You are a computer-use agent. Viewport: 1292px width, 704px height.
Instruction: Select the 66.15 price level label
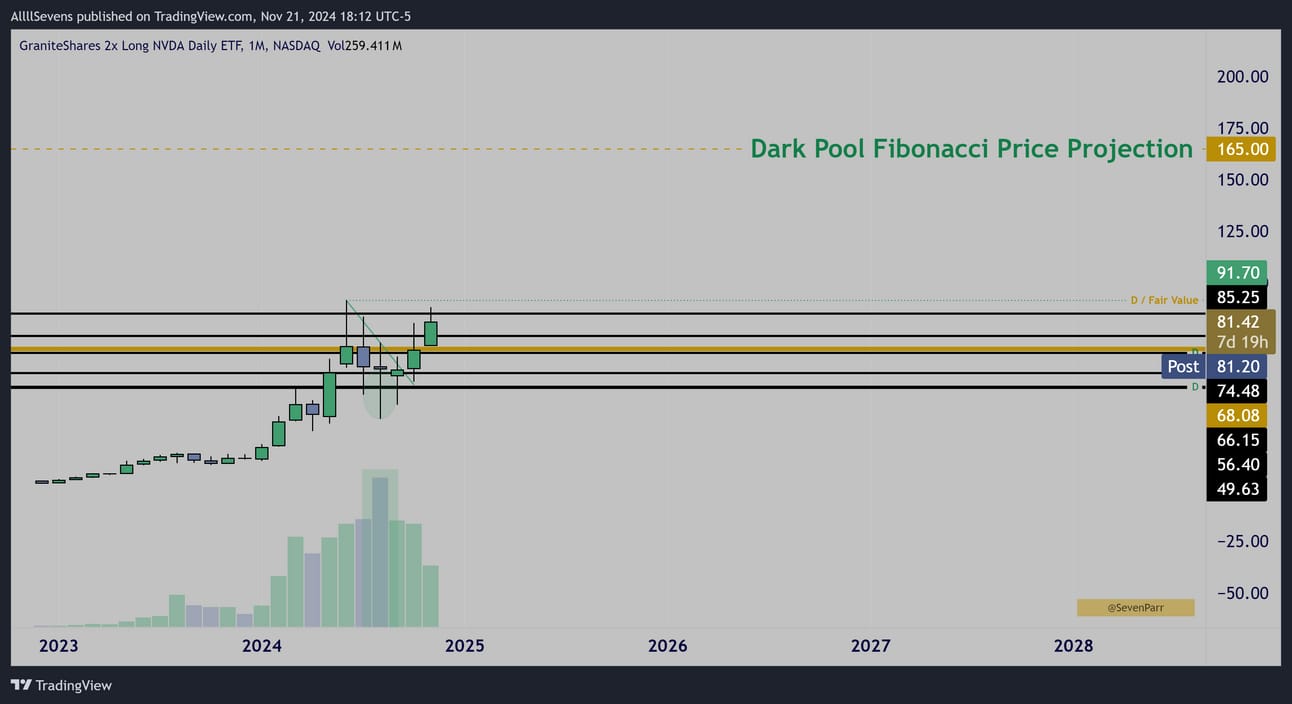click(x=1236, y=440)
